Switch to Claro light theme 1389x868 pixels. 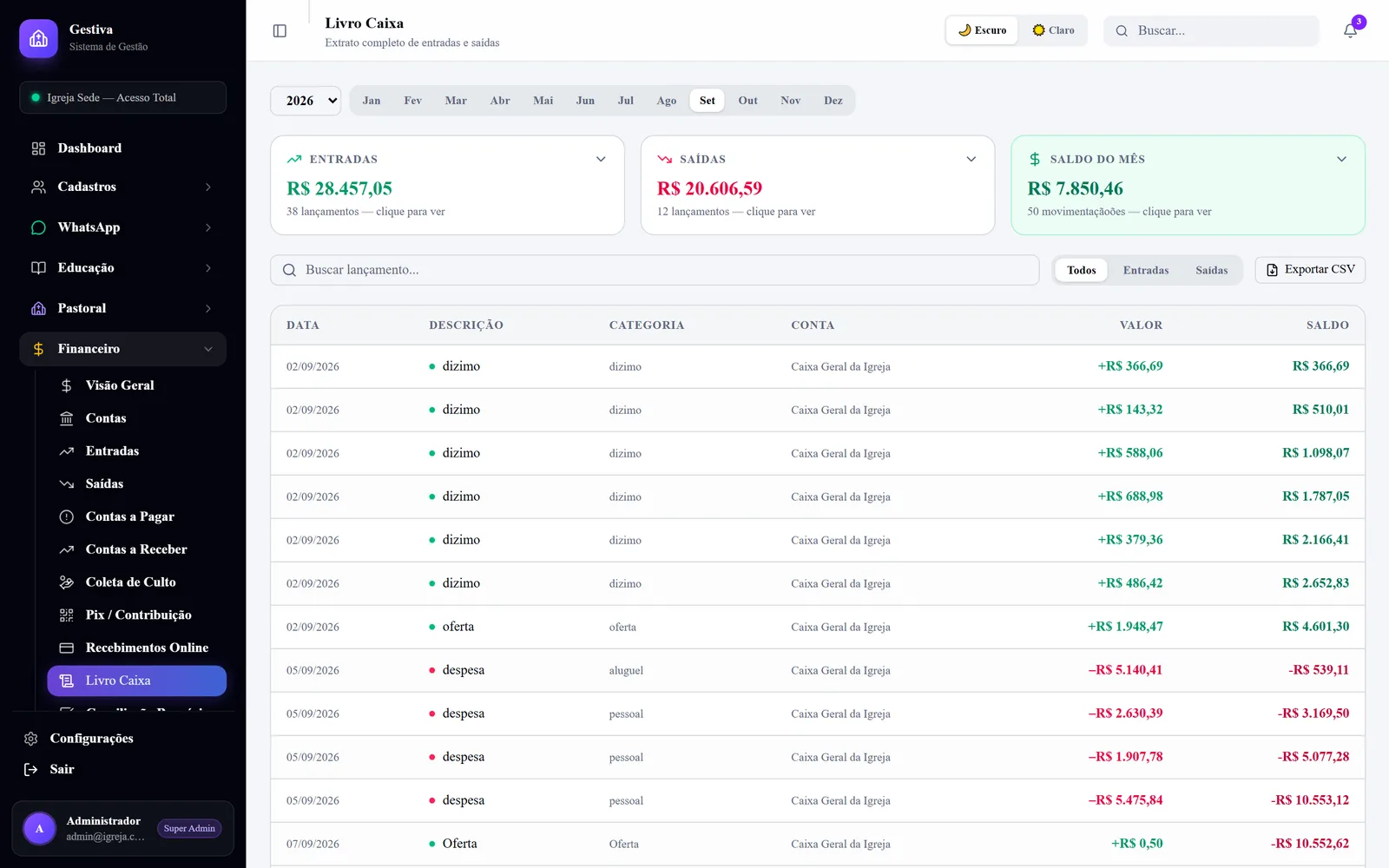(1053, 30)
